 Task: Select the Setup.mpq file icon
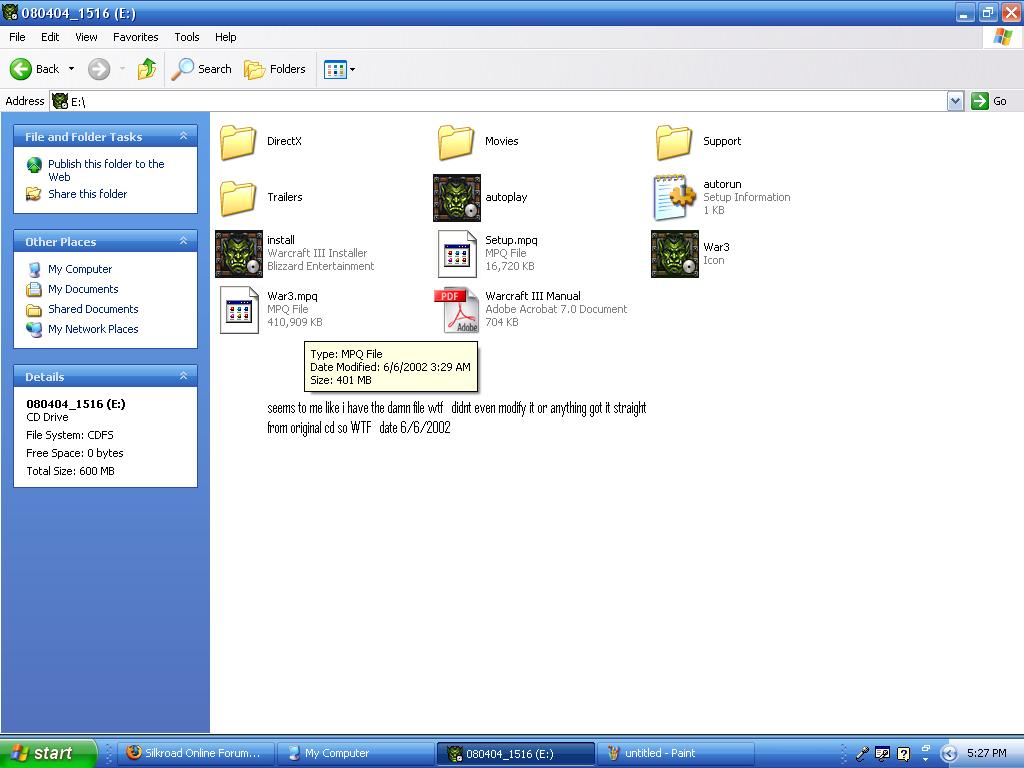(x=457, y=254)
